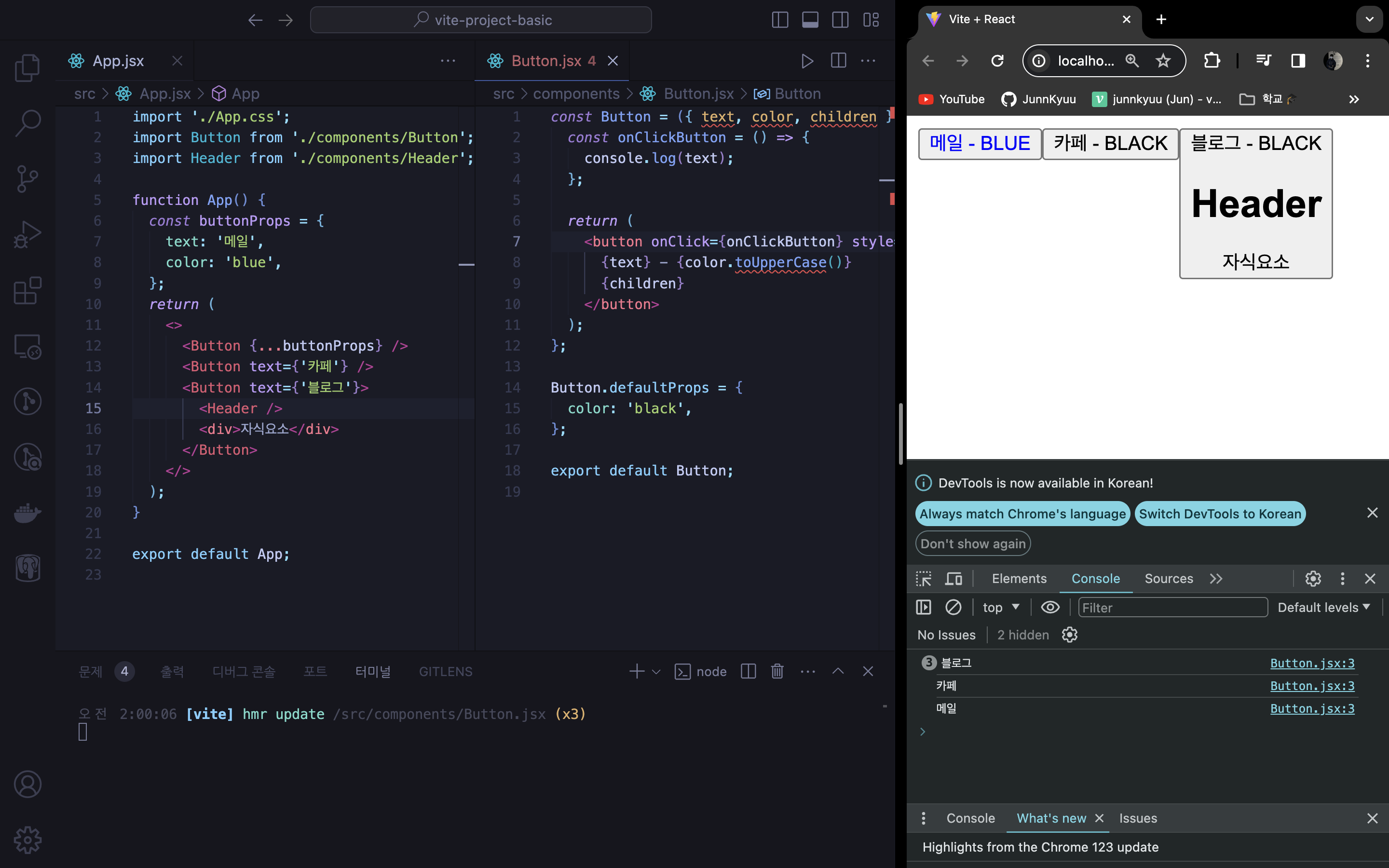
Task: Open Run and Debug view
Action: click(x=27, y=235)
